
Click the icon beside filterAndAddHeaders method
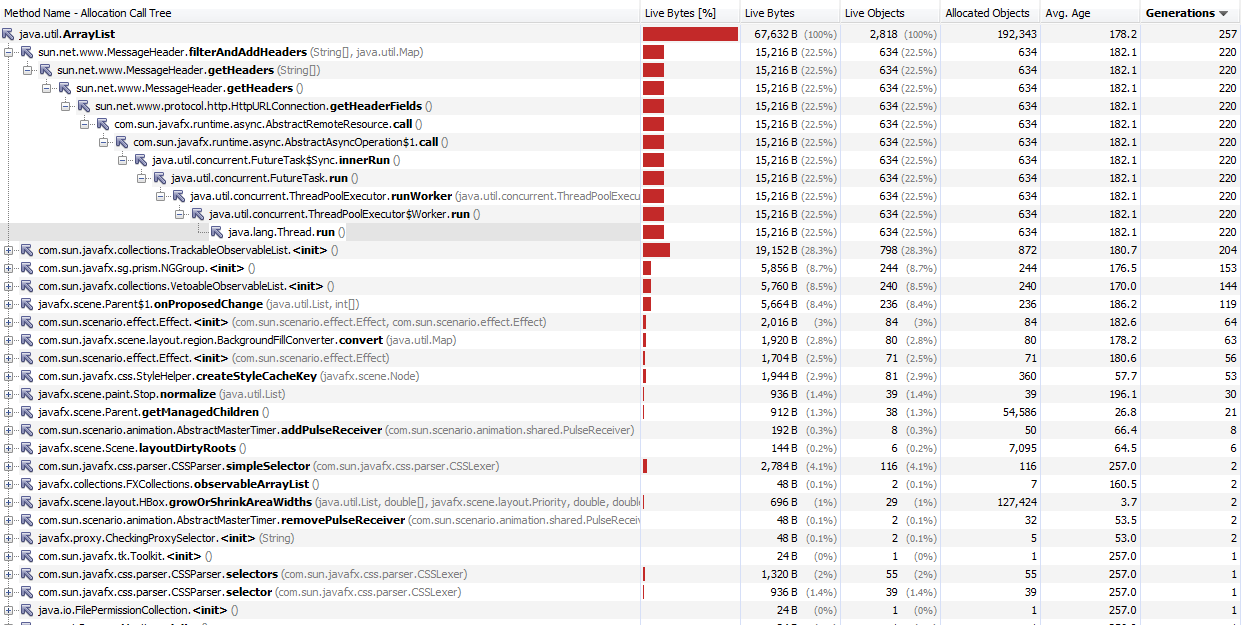pyautogui.click(x=27, y=52)
